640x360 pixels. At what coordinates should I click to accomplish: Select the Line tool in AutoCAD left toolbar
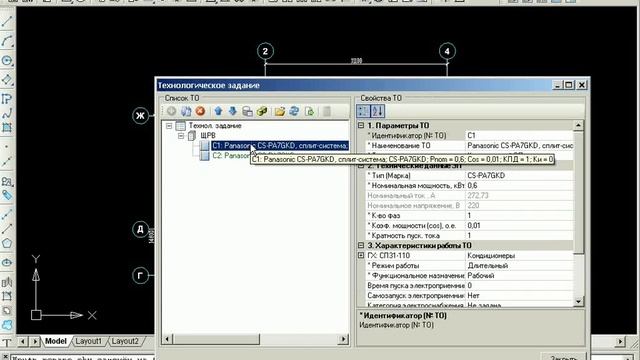pos(7,22)
